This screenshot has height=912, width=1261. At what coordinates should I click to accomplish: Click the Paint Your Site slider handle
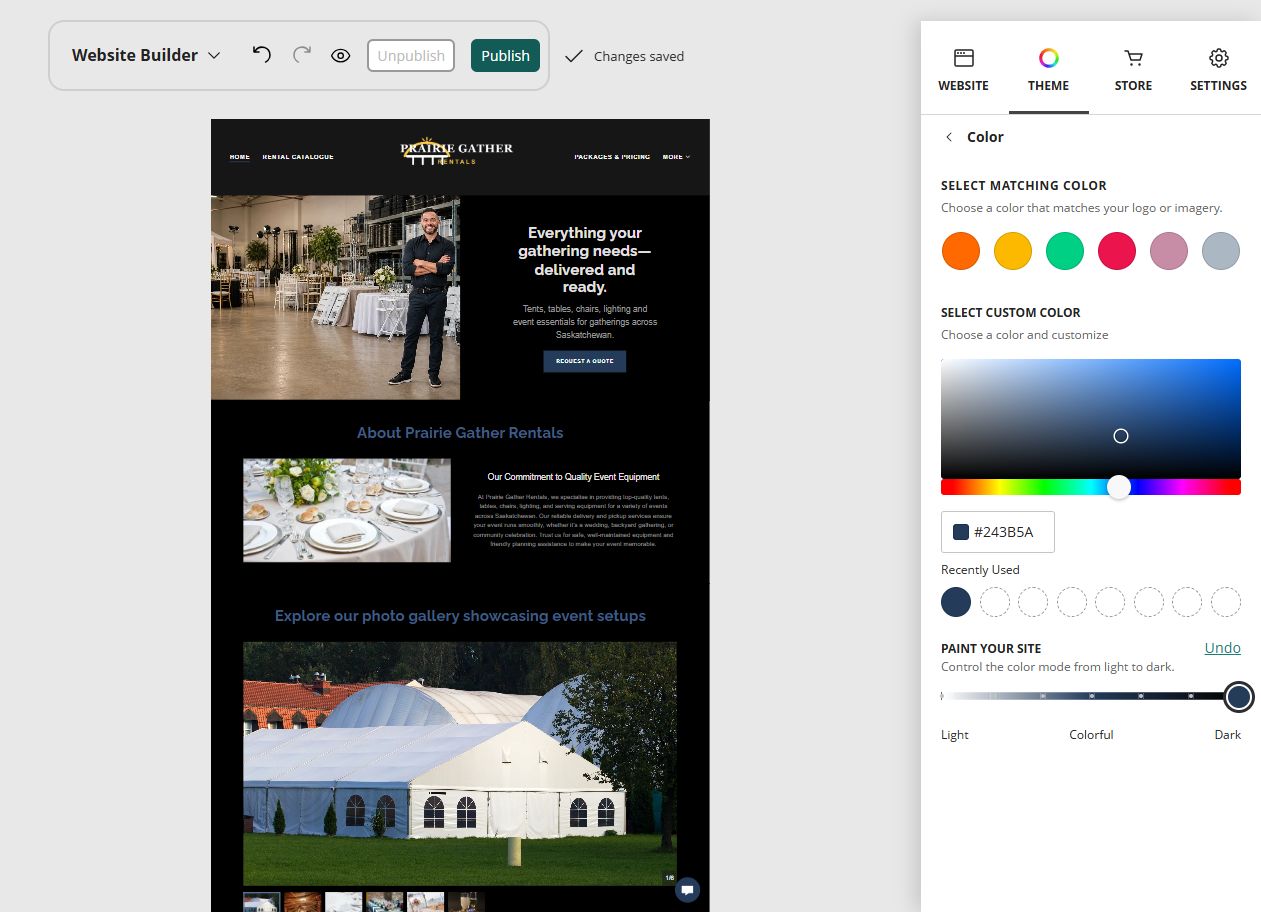(x=1239, y=696)
